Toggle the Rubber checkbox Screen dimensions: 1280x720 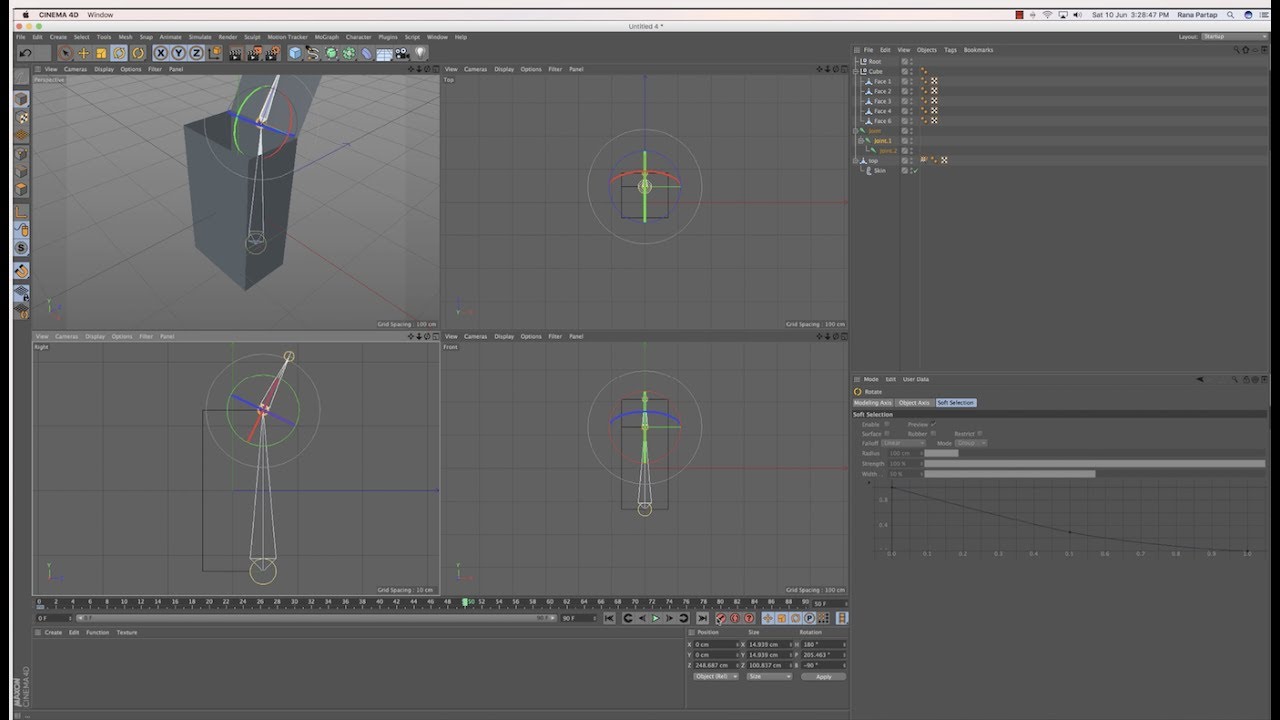point(933,434)
